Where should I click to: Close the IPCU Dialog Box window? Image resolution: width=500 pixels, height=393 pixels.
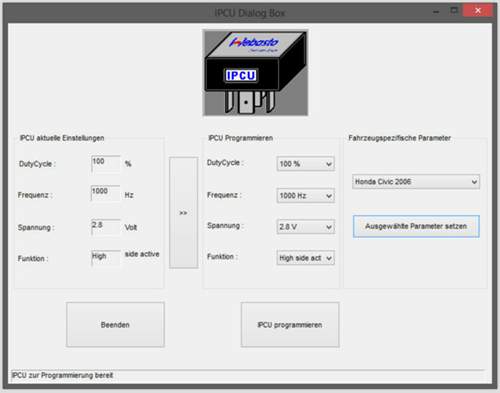point(478,11)
